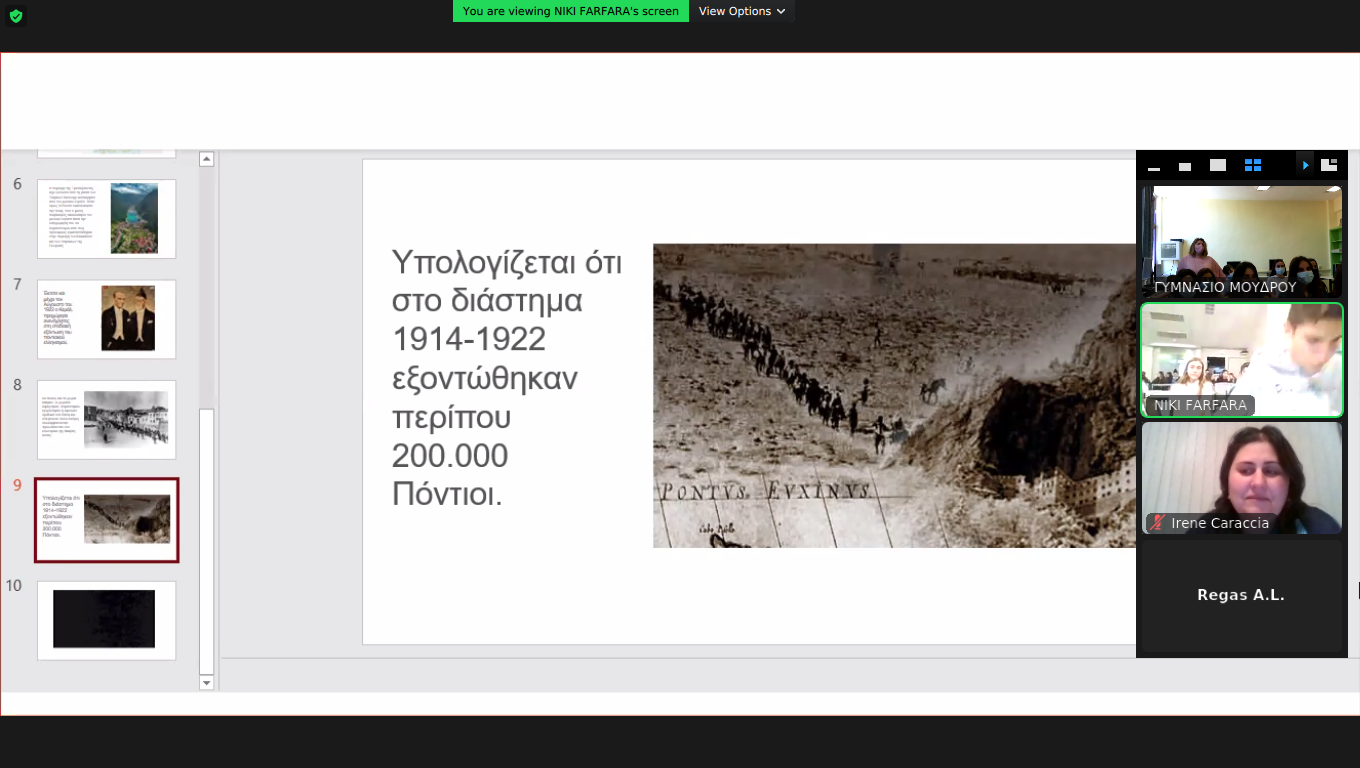This screenshot has height=768, width=1360.
Task: Click the slide panel scroll down arrow
Action: coord(207,683)
